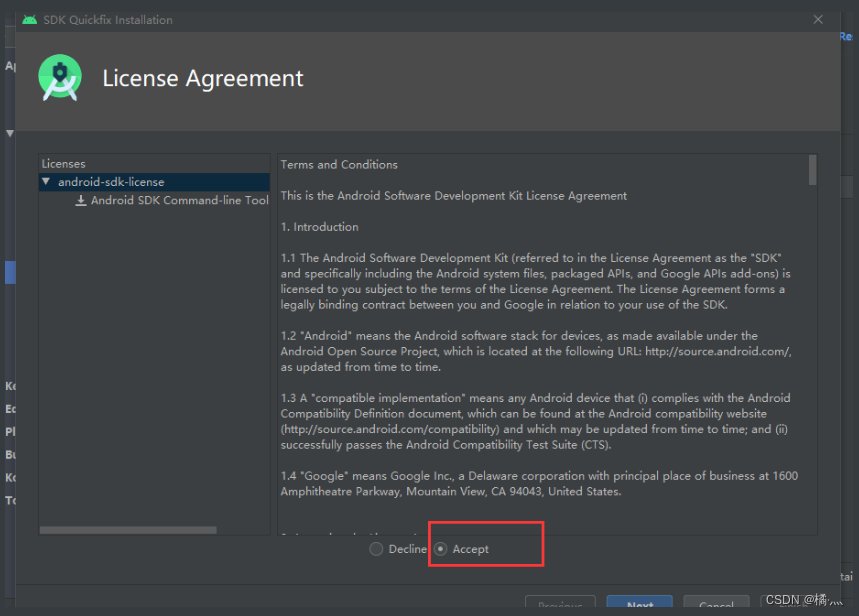Click the Next button
The image size is (859, 616).
click(x=639, y=601)
